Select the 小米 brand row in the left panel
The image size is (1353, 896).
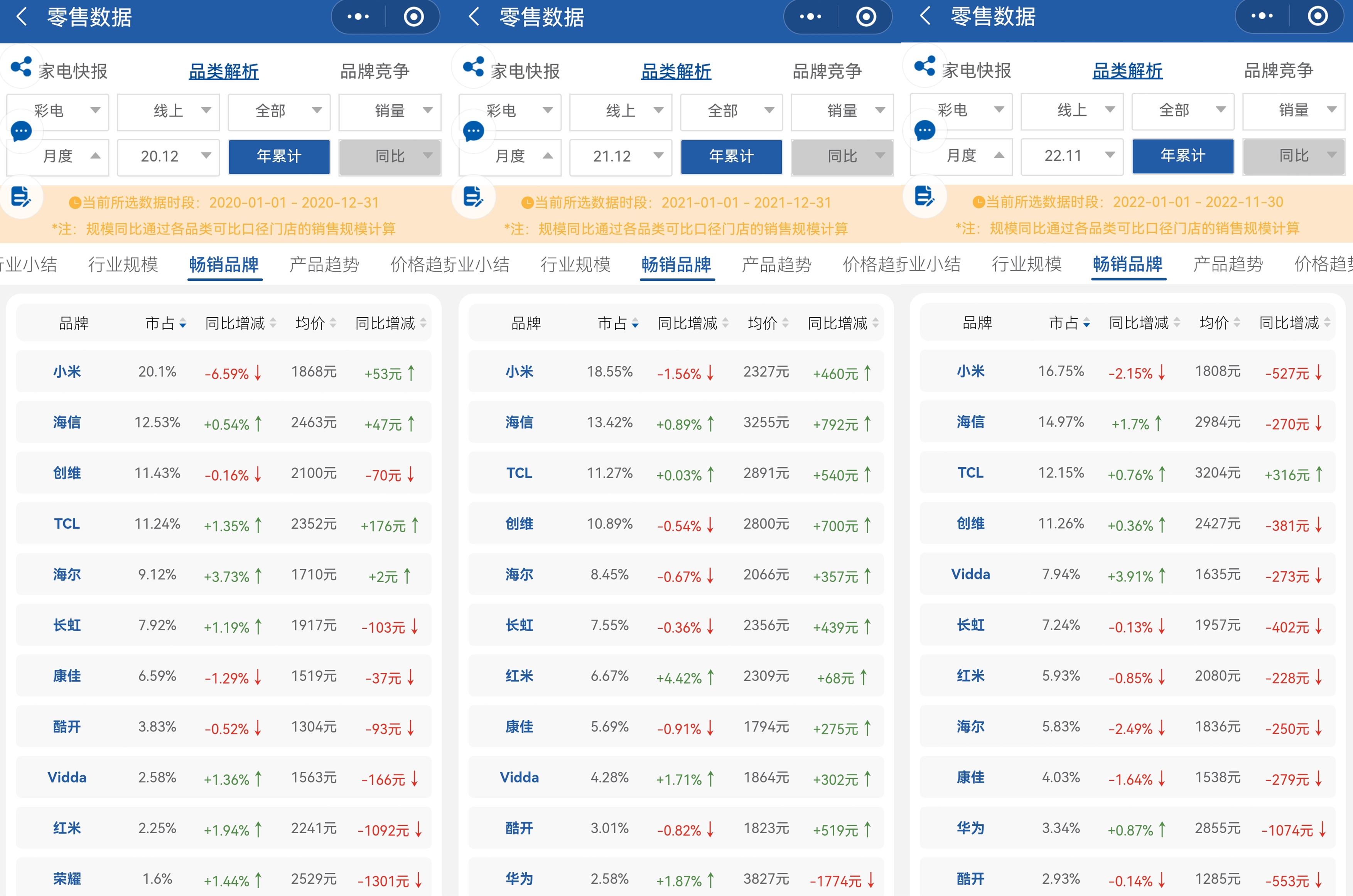point(67,372)
